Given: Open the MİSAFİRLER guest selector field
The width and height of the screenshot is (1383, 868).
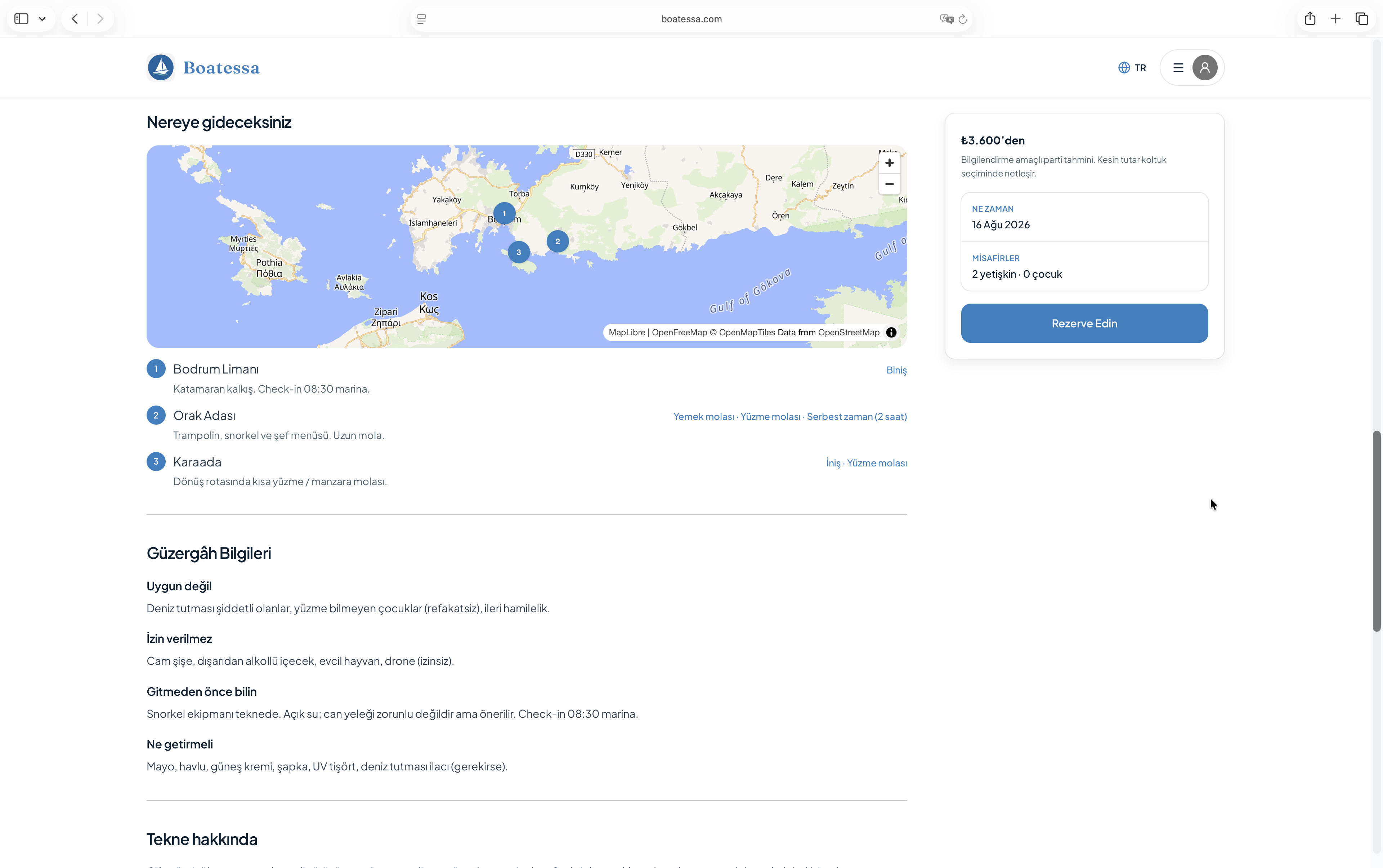Looking at the screenshot, I should [1084, 267].
